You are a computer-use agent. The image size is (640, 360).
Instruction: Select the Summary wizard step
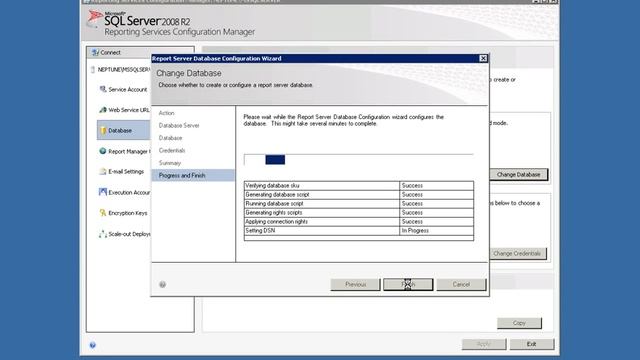tap(170, 163)
